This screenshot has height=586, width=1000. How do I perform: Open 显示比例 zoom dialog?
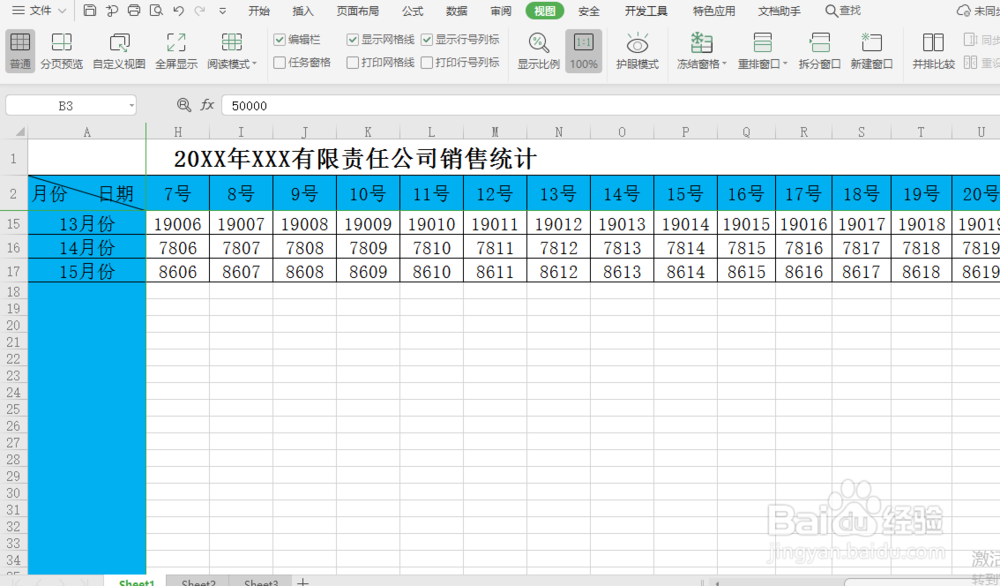538,51
